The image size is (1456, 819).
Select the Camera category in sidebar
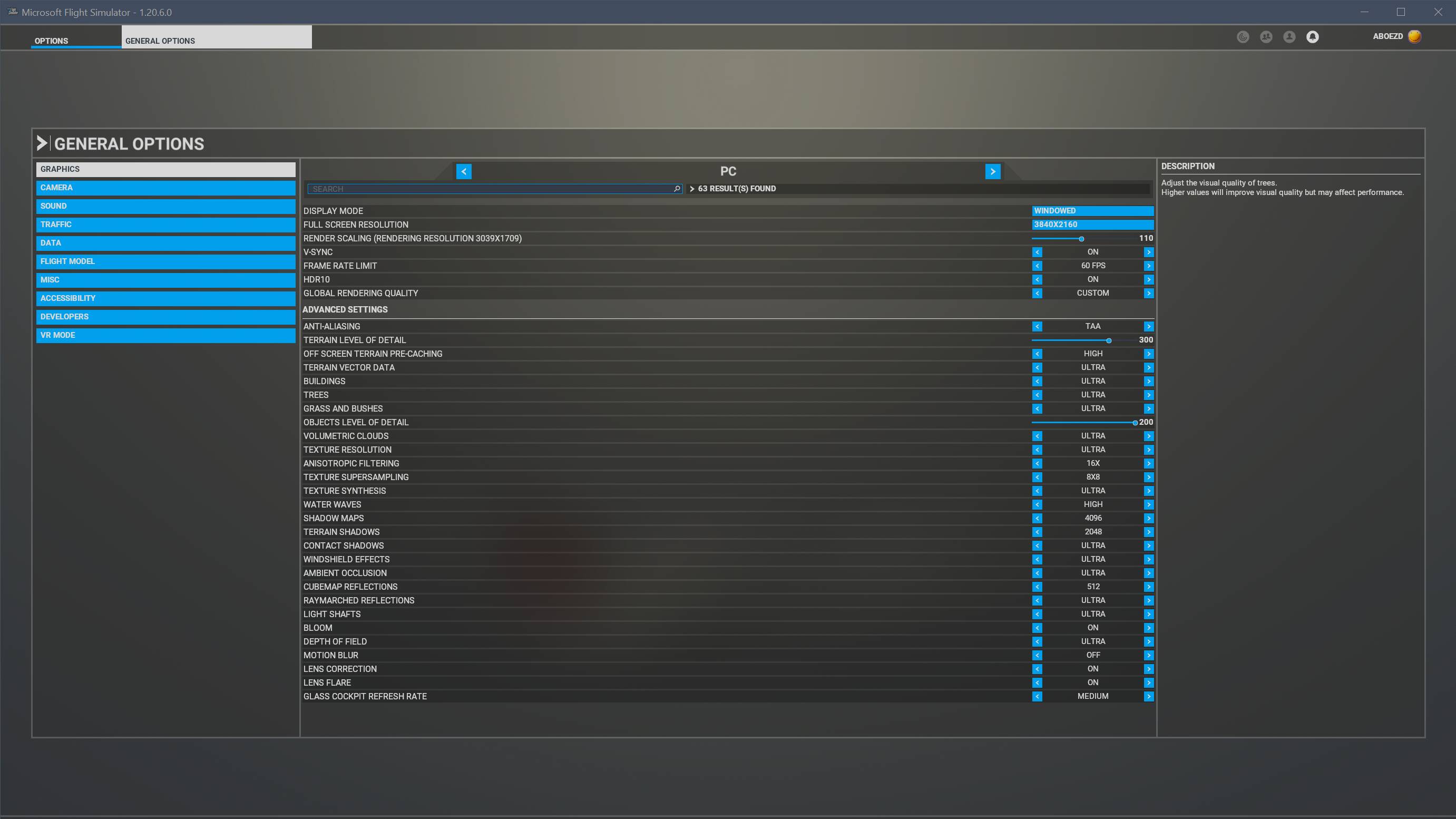click(165, 188)
